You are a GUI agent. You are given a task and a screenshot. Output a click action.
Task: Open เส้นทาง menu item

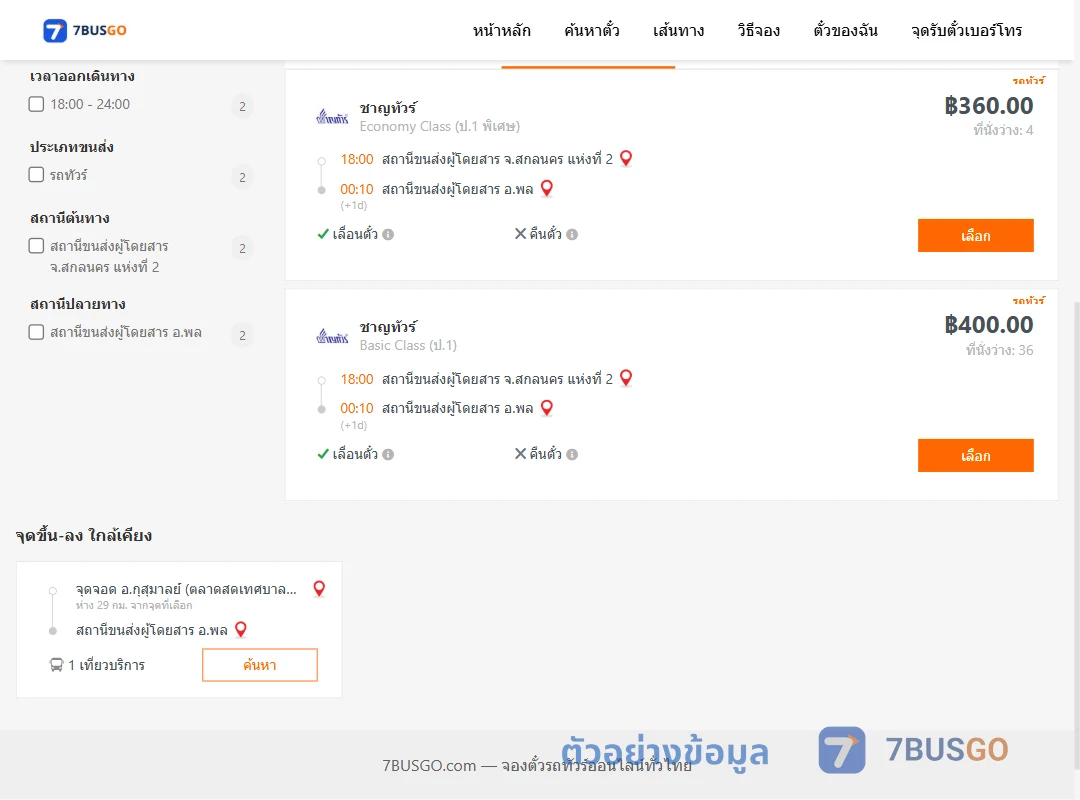pos(678,30)
